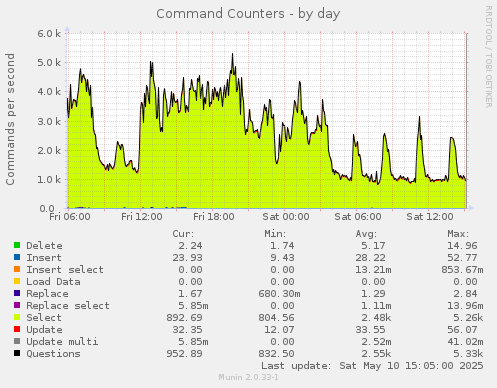Click the Questions max value 5.33k
This screenshot has width=497, height=388.
coord(468,354)
